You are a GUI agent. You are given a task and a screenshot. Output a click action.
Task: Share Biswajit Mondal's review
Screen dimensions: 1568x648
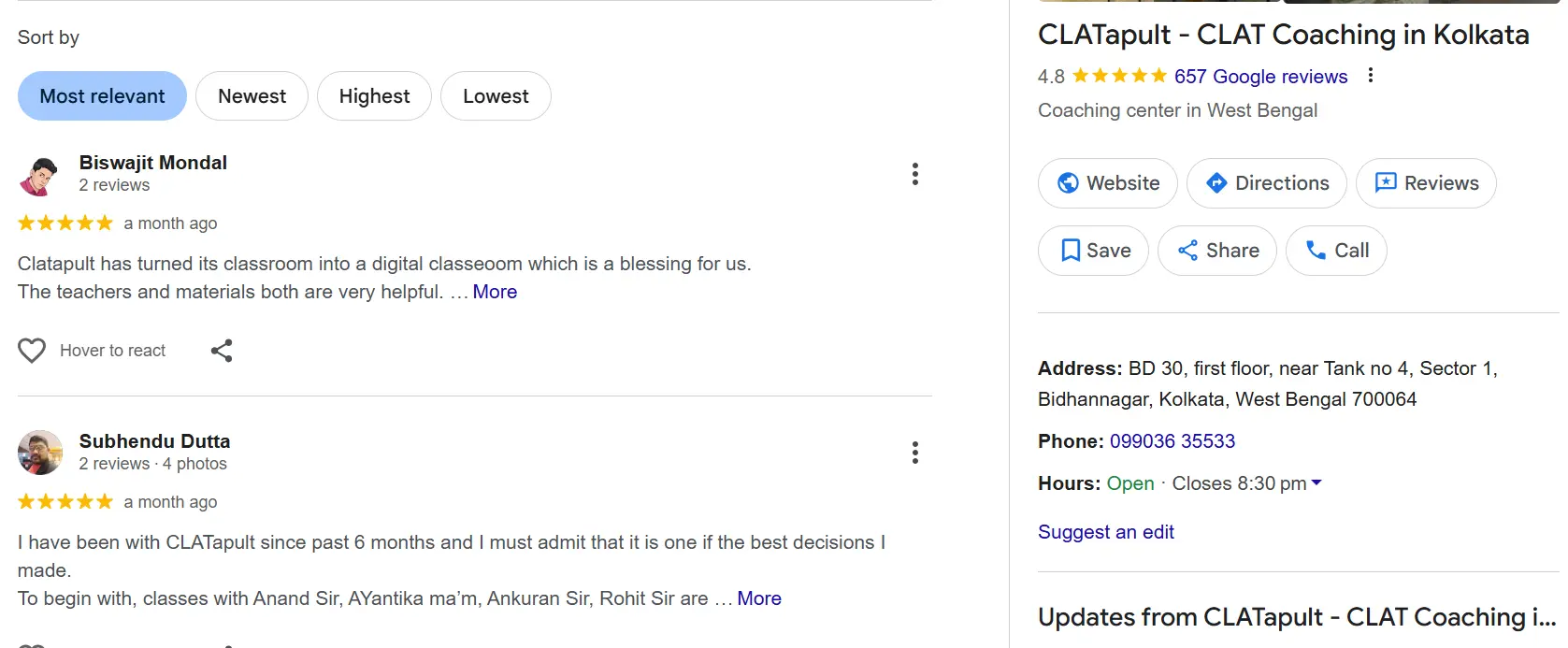pos(221,350)
